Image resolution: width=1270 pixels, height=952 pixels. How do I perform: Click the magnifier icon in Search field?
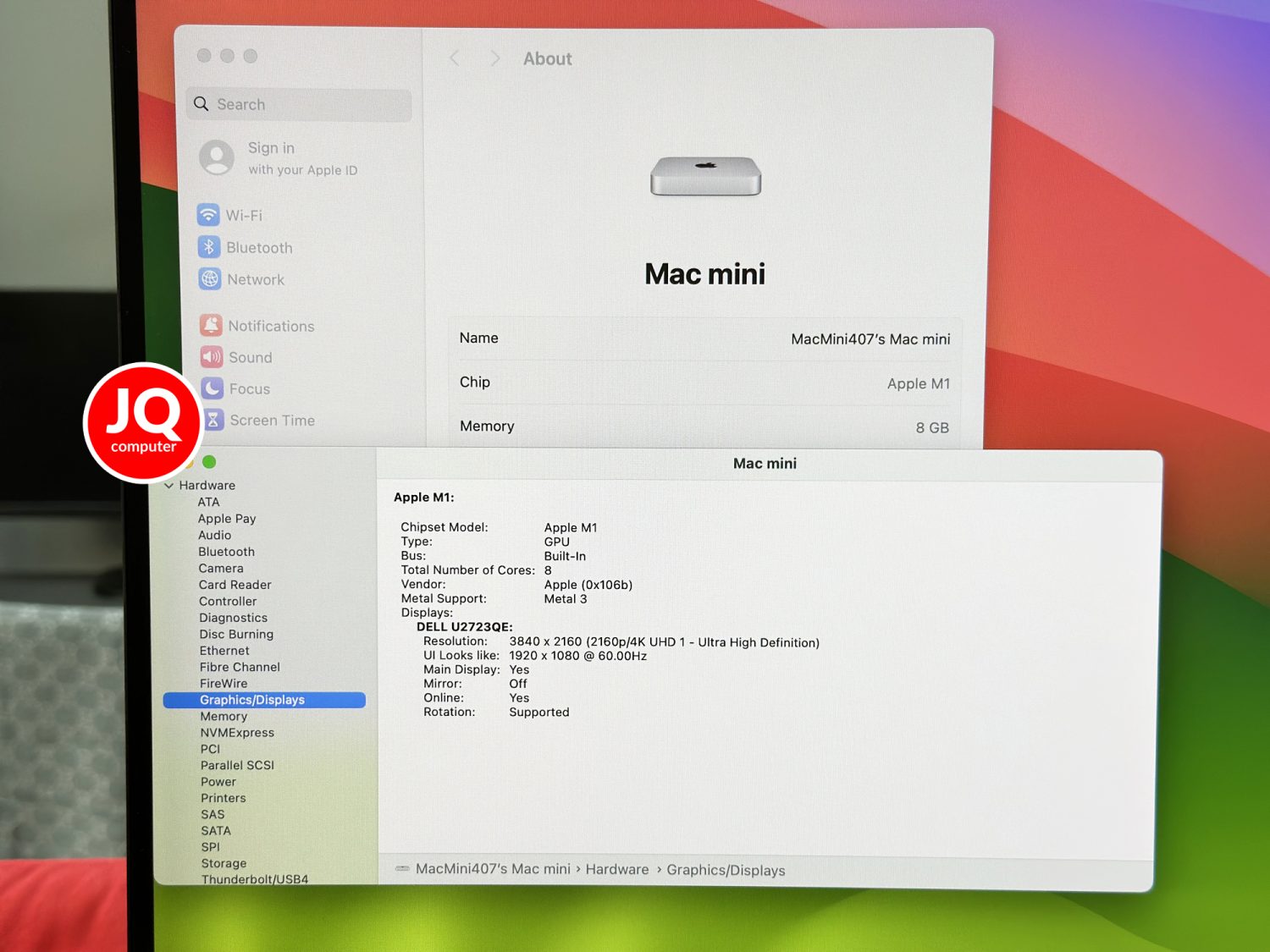[x=201, y=103]
